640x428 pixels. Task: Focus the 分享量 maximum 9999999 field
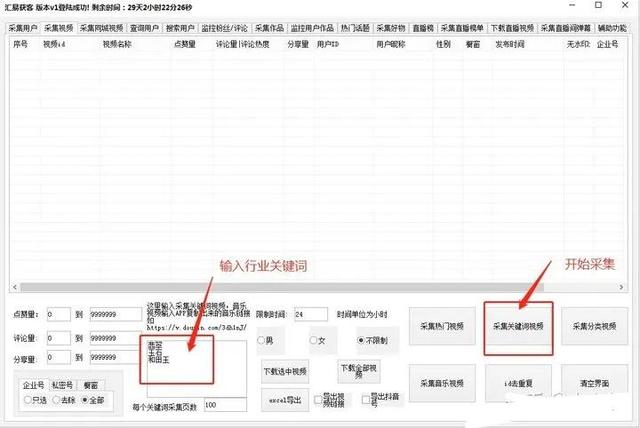116,357
